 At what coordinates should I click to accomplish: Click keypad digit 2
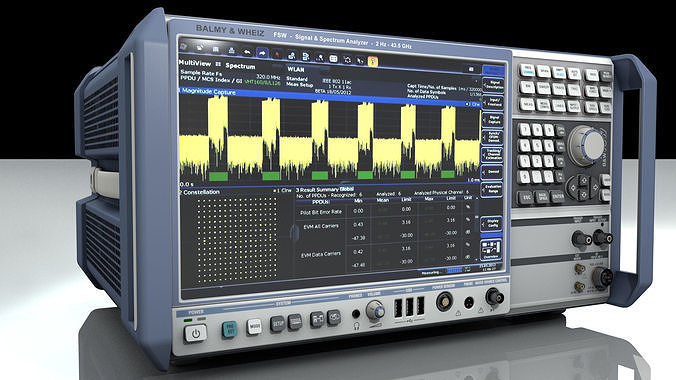tap(537, 161)
